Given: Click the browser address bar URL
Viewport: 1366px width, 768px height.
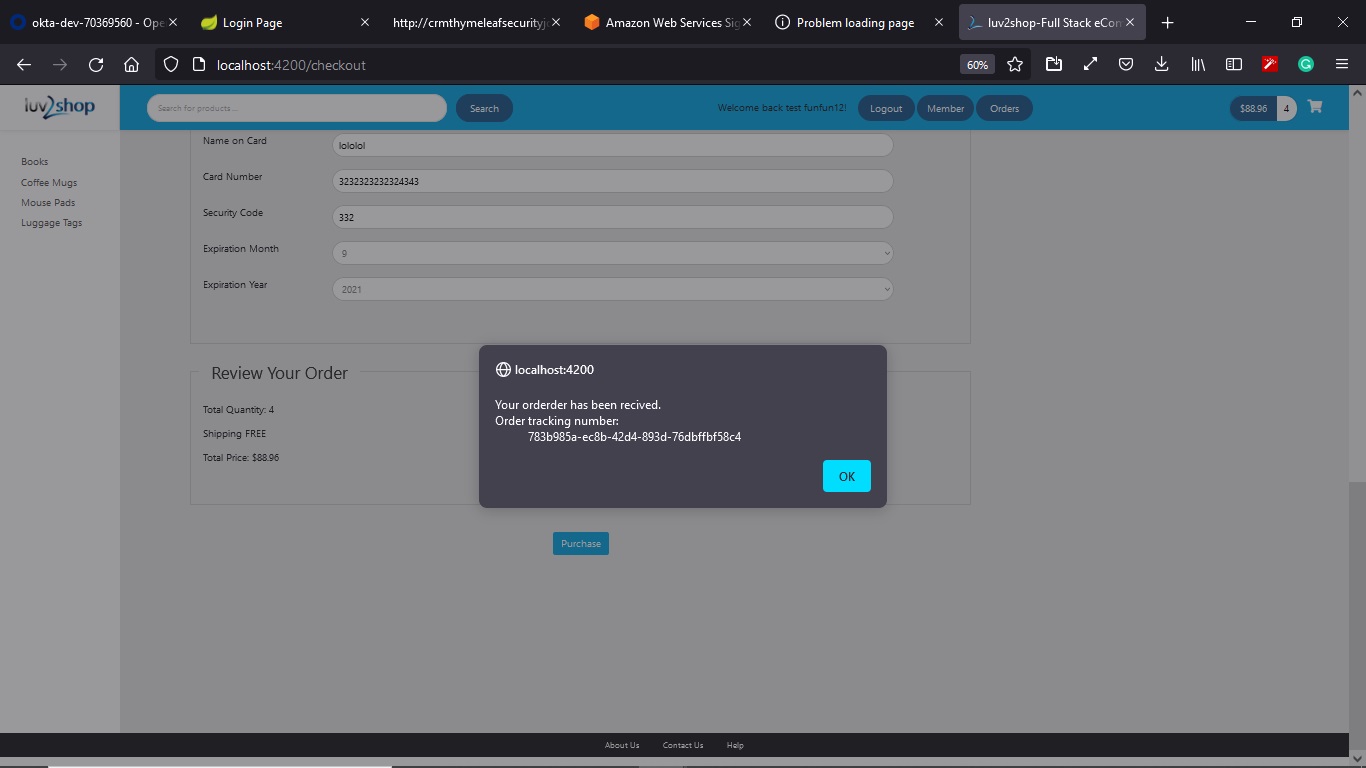Looking at the screenshot, I should pyautogui.click(x=291, y=65).
